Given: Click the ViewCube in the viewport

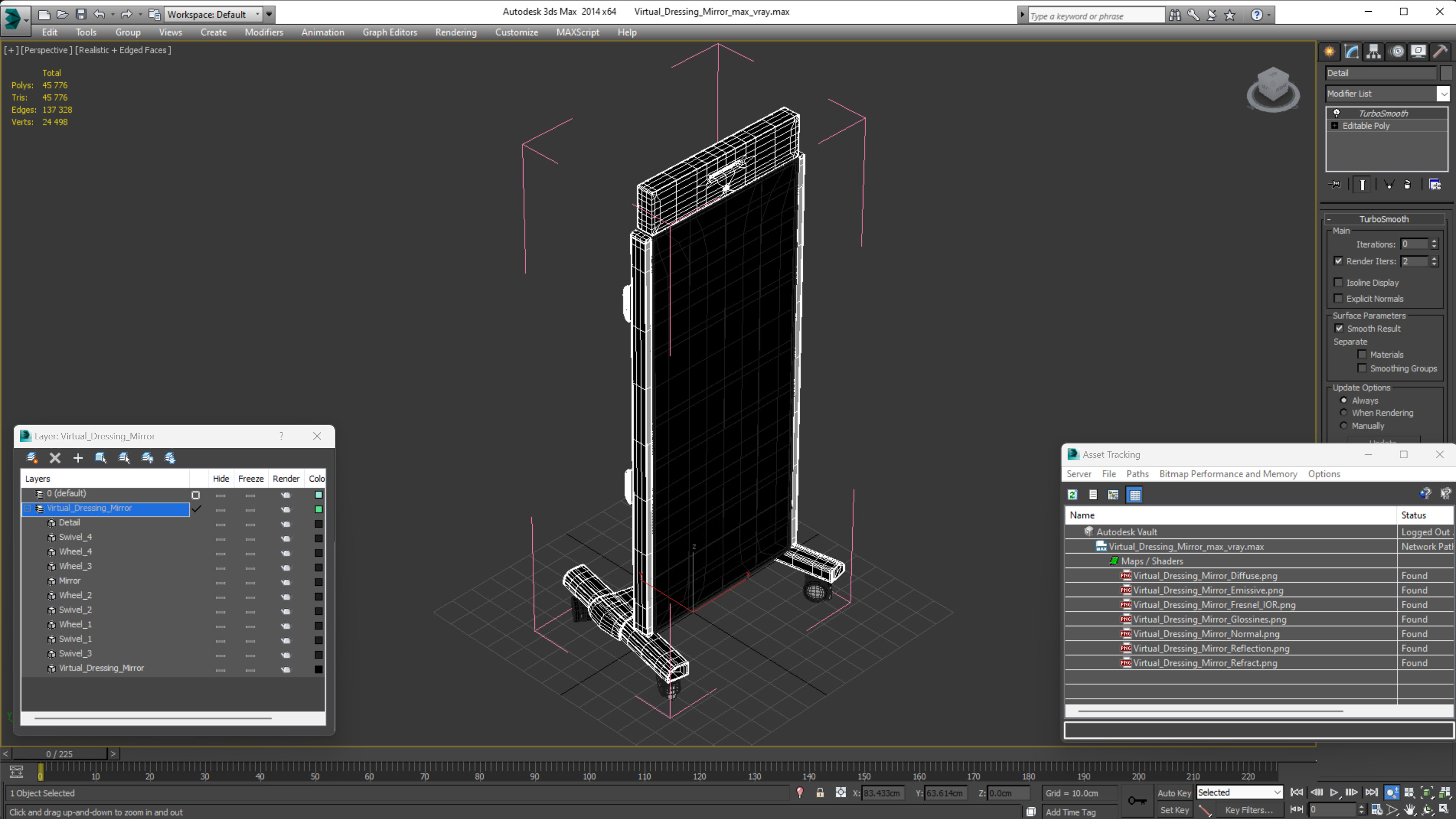Looking at the screenshot, I should click(1273, 89).
